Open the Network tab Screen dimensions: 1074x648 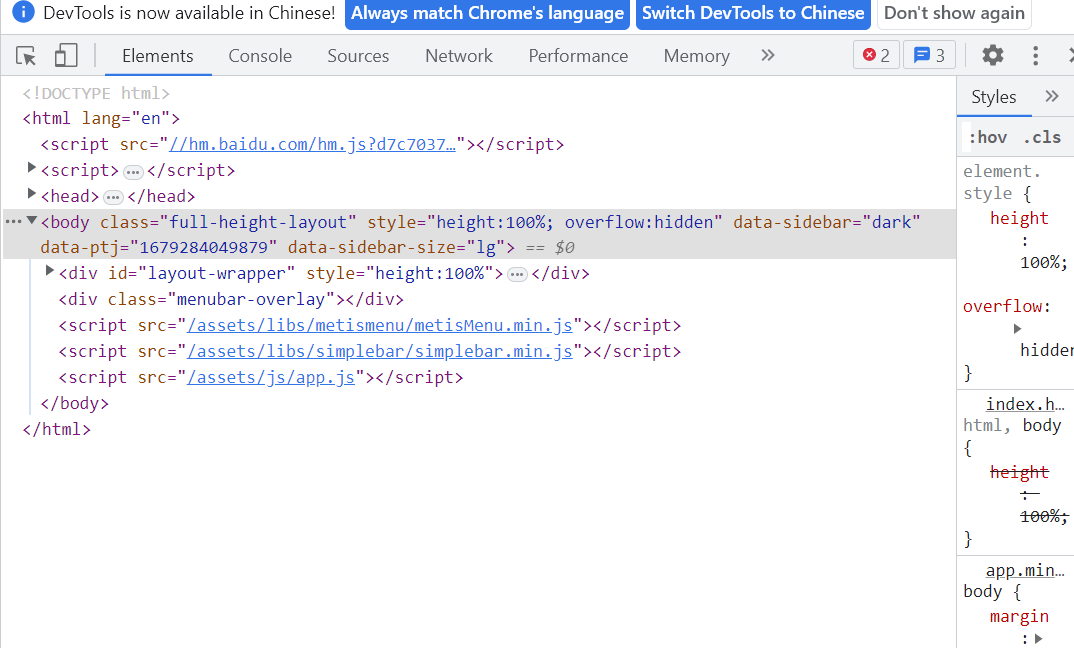point(459,55)
